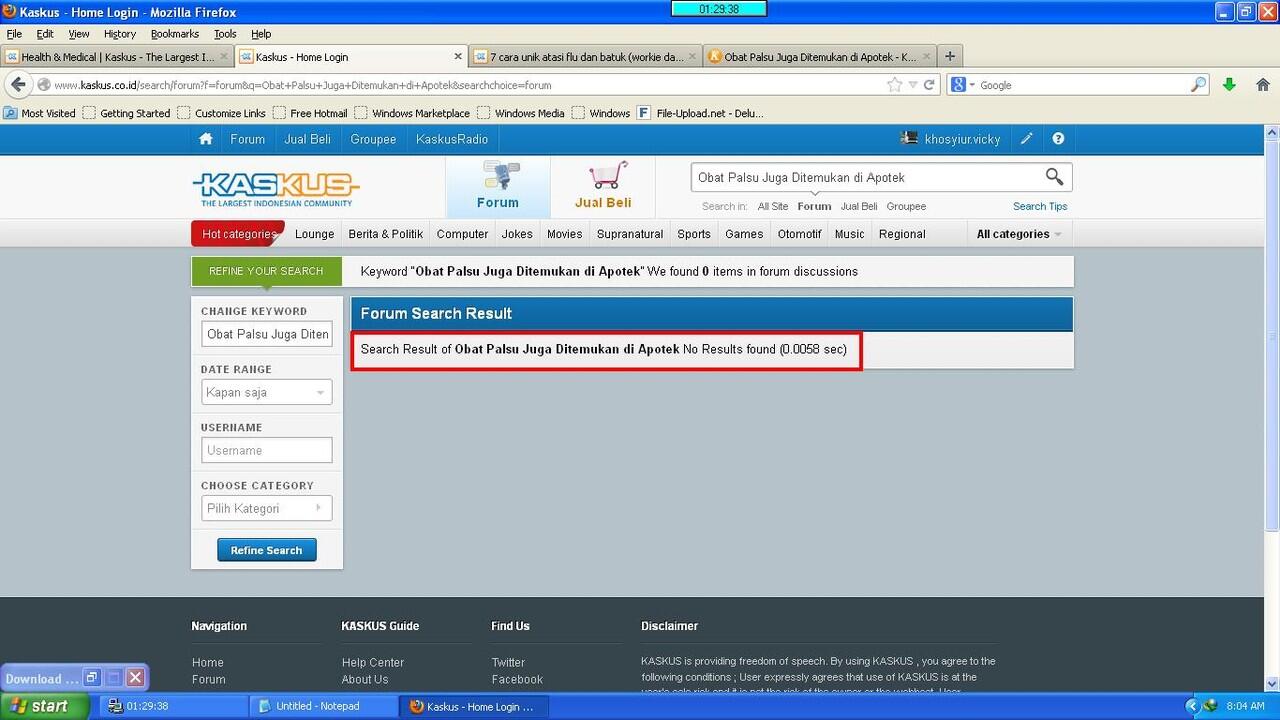Open khosyiur.vicky user profile link
Screen dimensions: 1280x720
click(x=963, y=139)
